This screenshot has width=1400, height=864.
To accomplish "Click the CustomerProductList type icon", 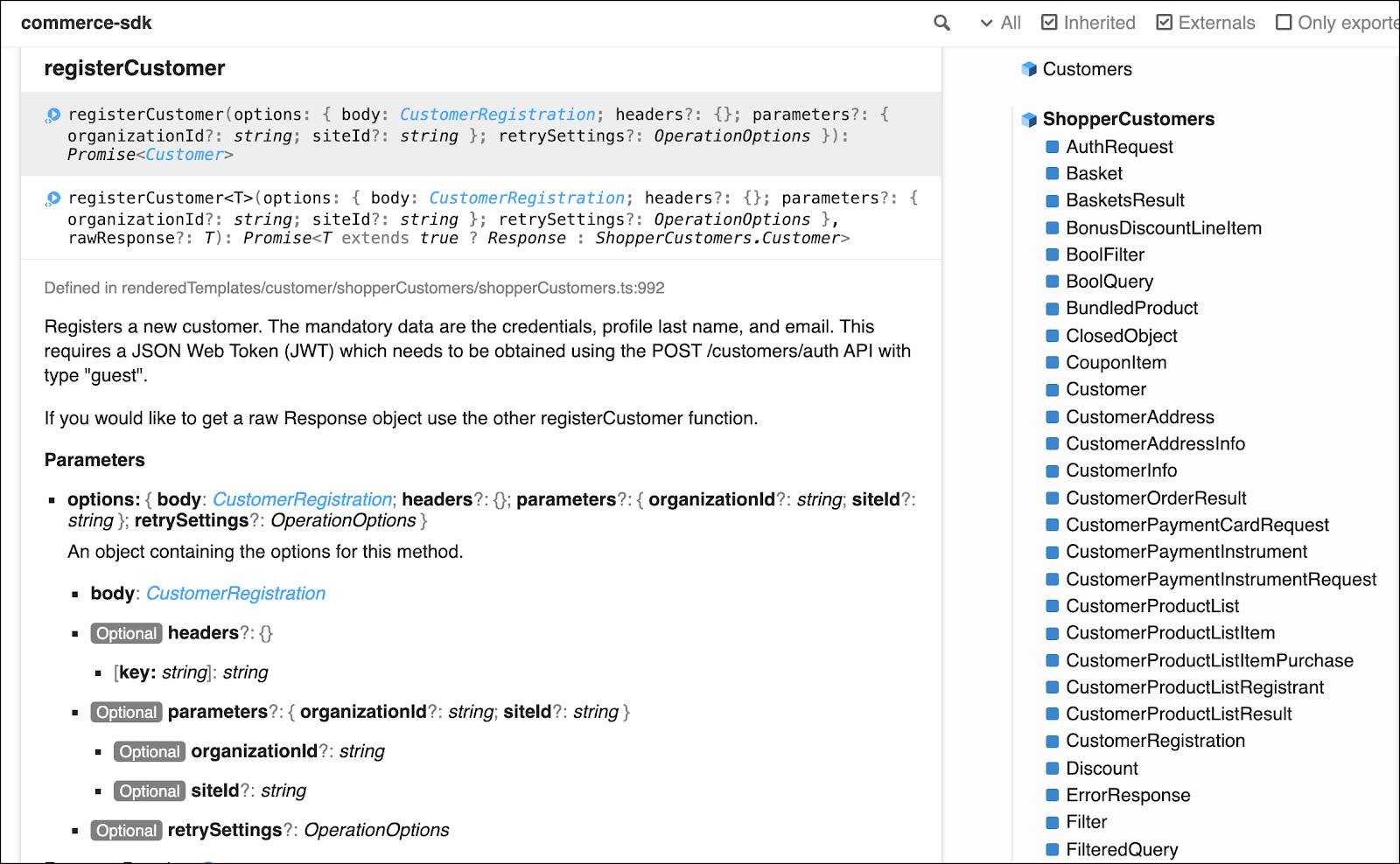I will 1053,606.
